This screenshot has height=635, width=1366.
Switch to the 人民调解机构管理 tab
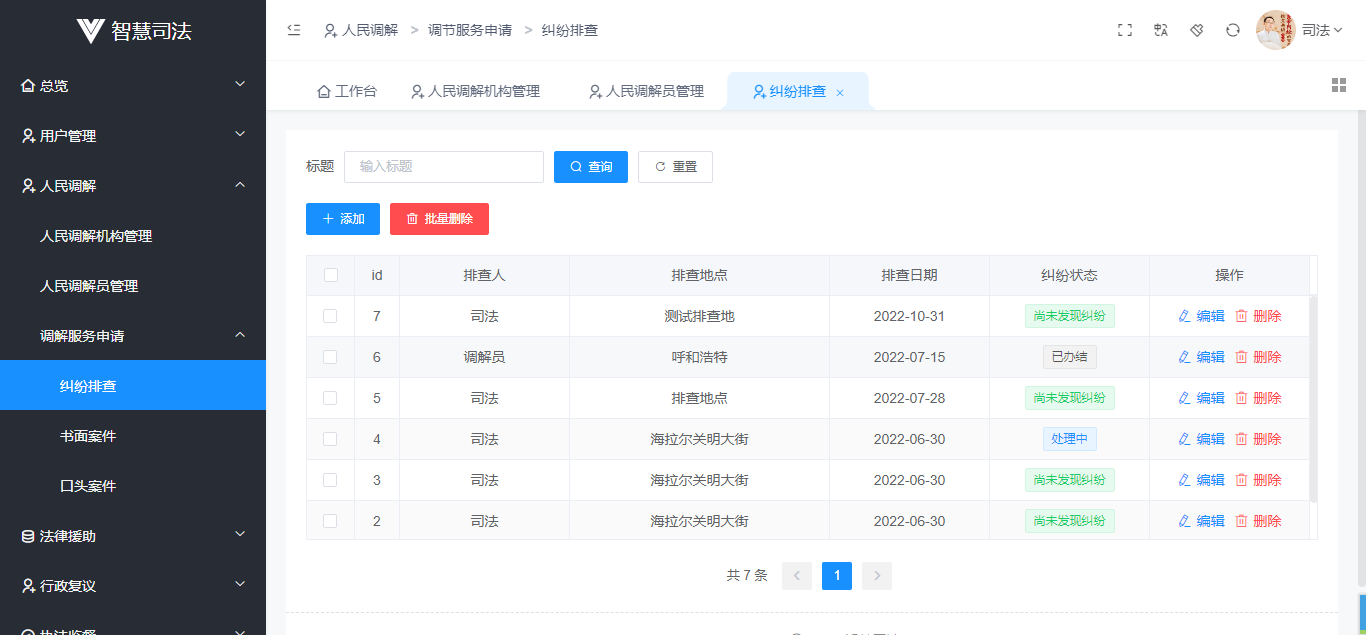pyautogui.click(x=475, y=91)
